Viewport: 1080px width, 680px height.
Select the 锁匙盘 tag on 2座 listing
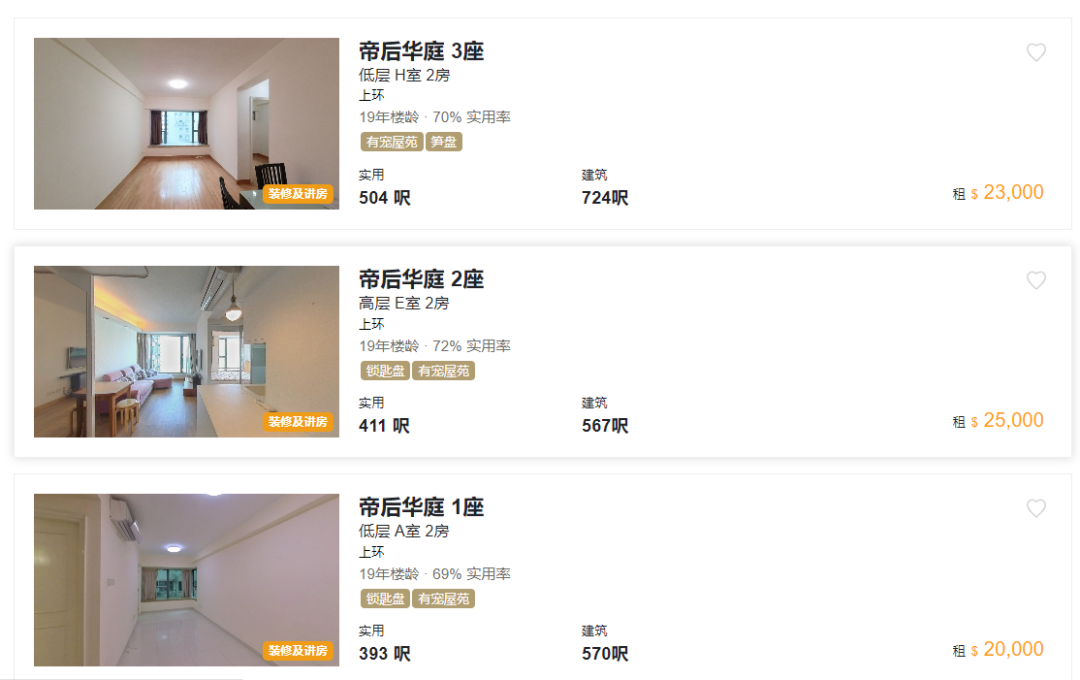click(x=385, y=371)
